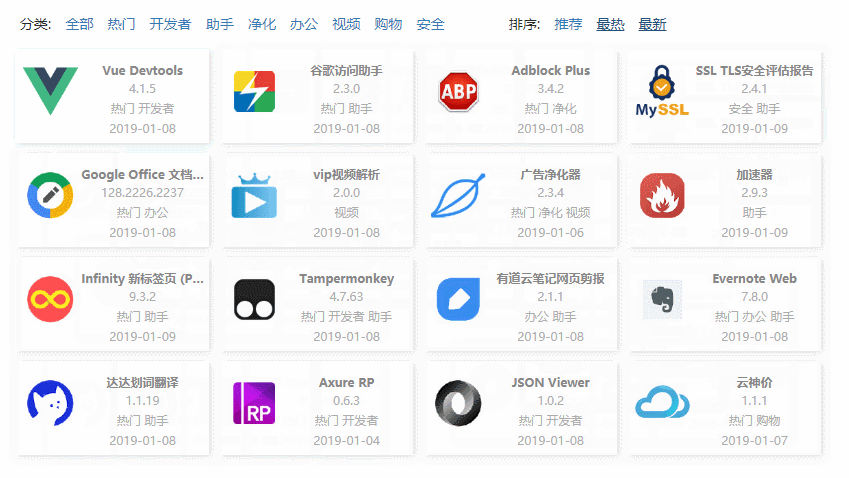849x478 pixels.
Task: Open the 广告净化器 title text
Action: pos(551,174)
